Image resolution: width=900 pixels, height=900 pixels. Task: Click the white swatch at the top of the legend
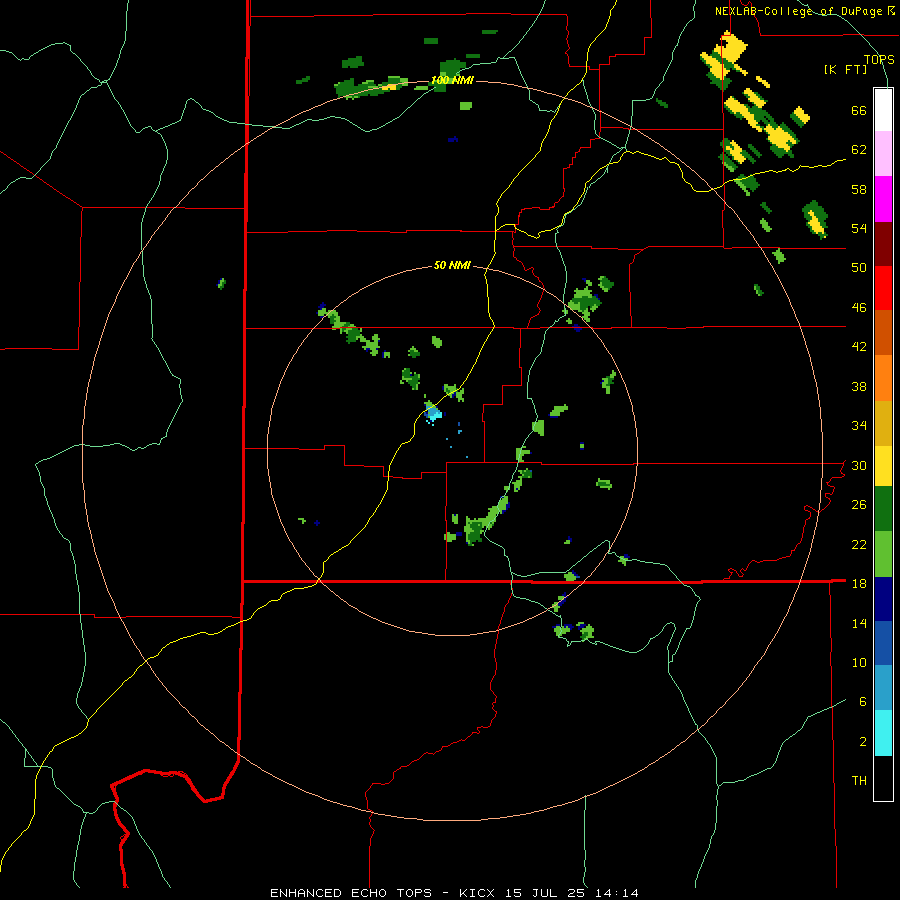click(x=883, y=110)
